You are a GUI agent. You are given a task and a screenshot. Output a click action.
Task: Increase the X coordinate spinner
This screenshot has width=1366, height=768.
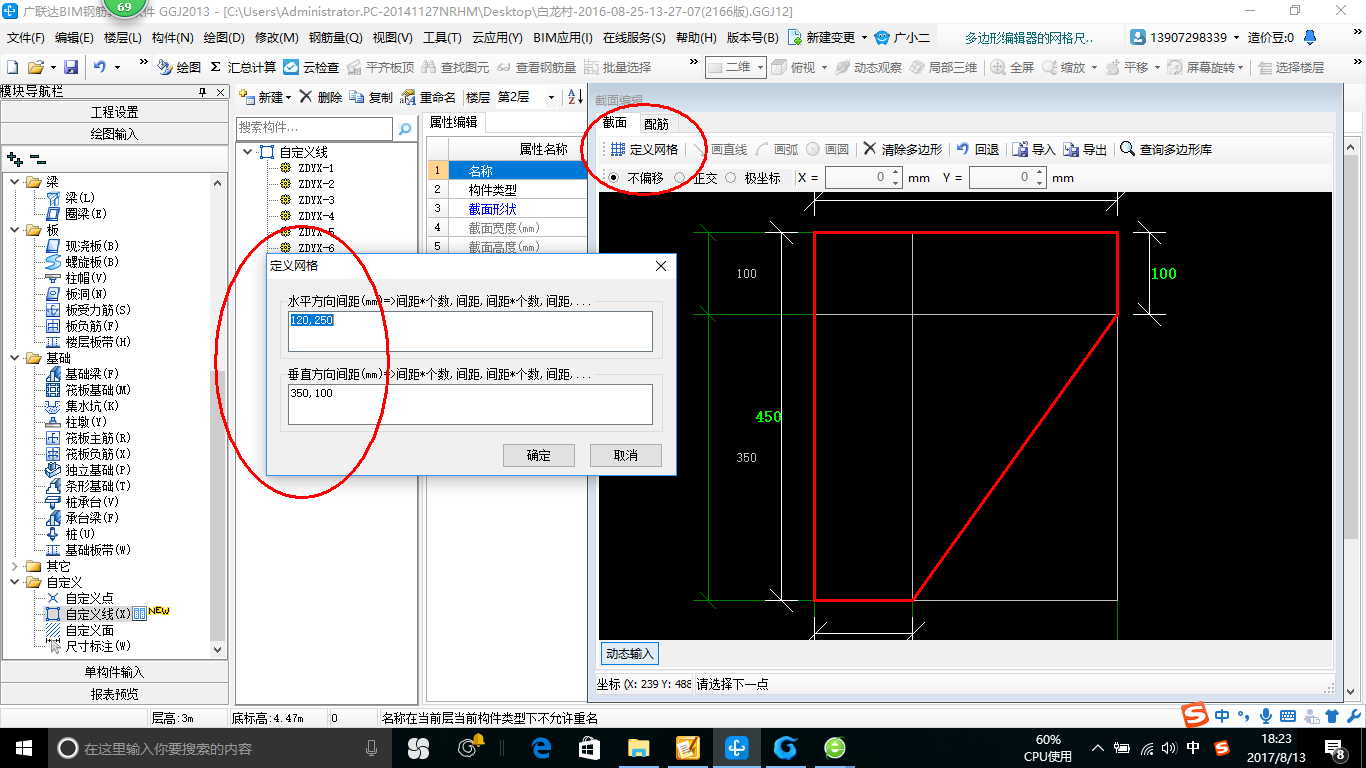[x=896, y=172]
